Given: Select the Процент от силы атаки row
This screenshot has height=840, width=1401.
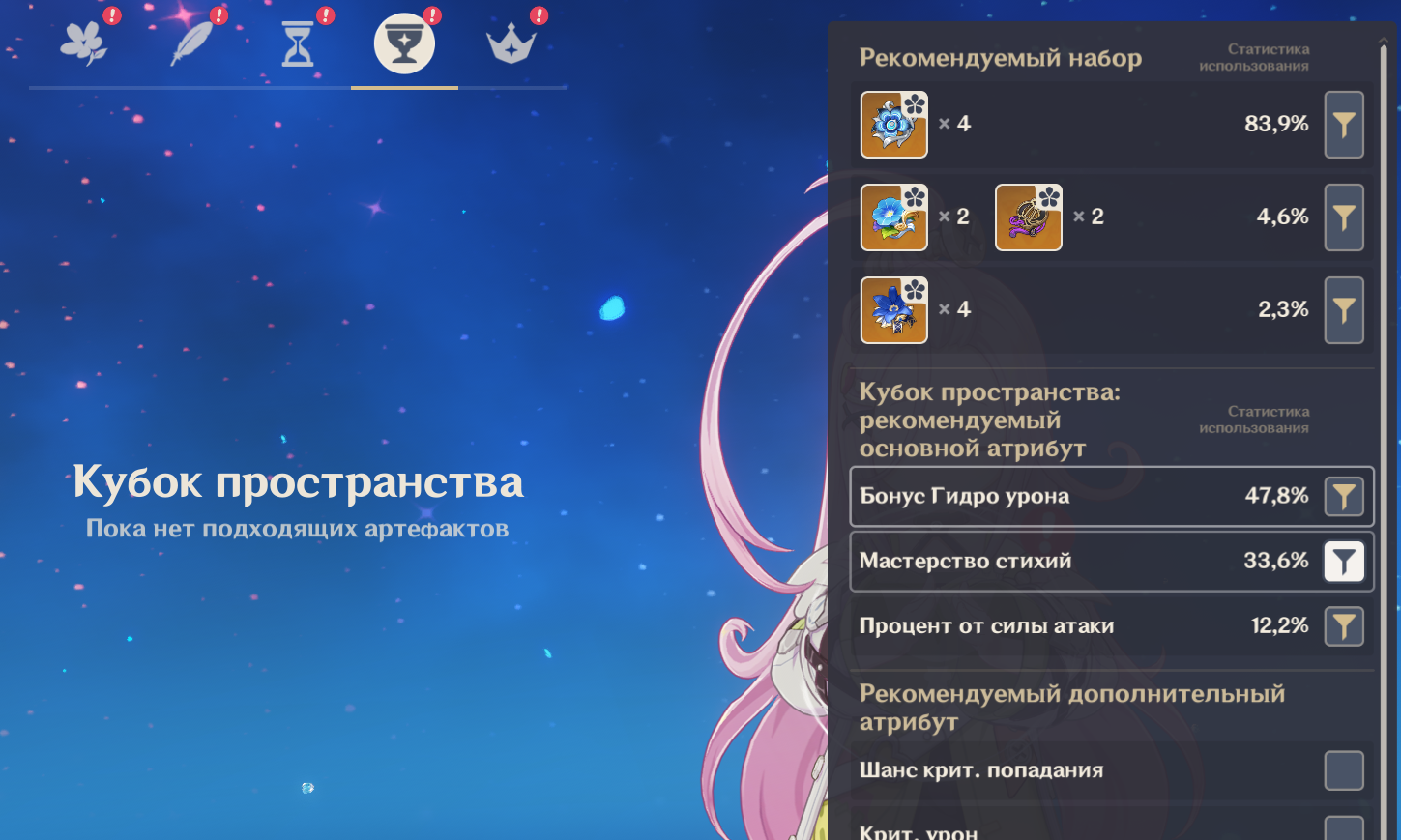Looking at the screenshot, I should pyautogui.click(x=1112, y=626).
